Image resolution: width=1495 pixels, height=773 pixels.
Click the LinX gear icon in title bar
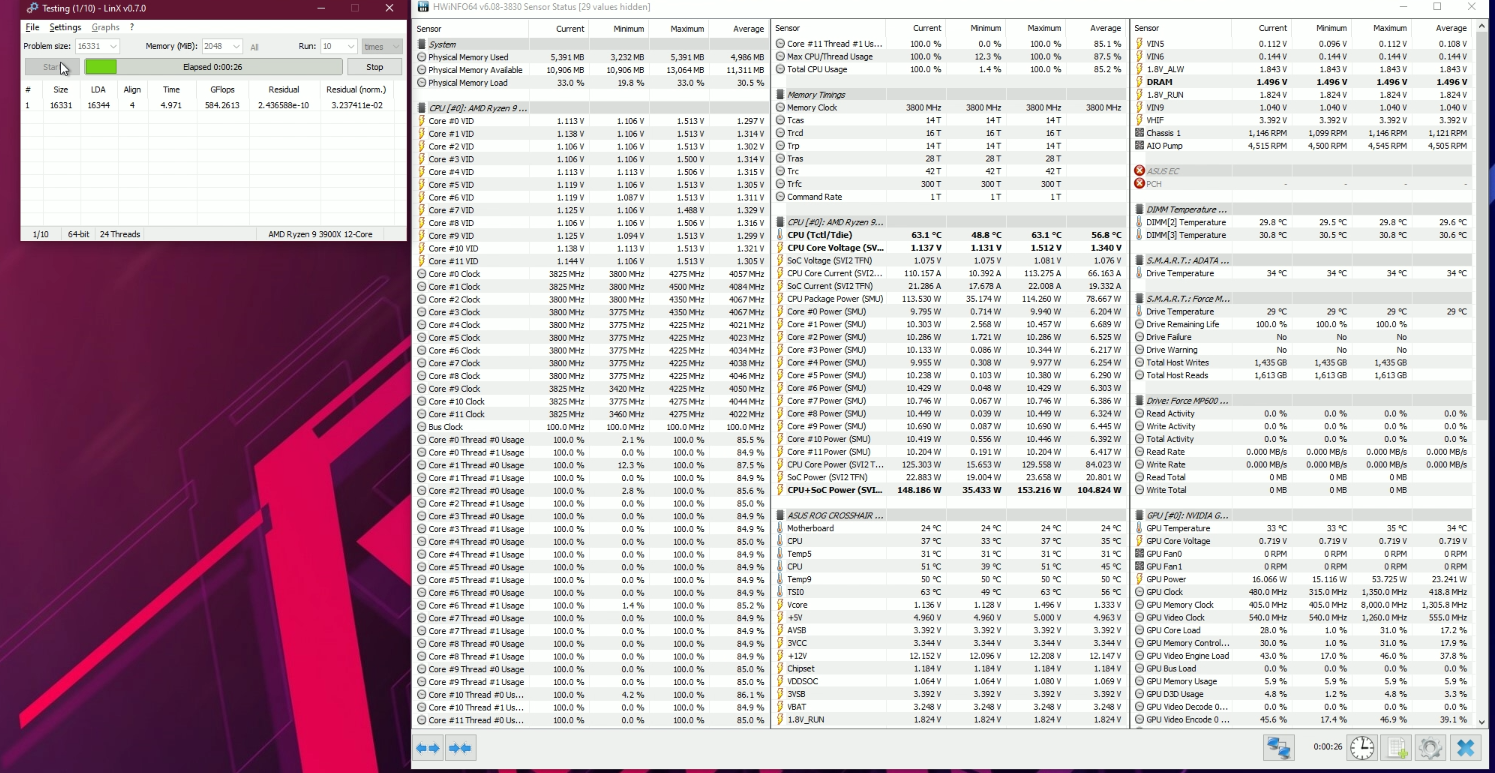pyautogui.click(x=31, y=8)
